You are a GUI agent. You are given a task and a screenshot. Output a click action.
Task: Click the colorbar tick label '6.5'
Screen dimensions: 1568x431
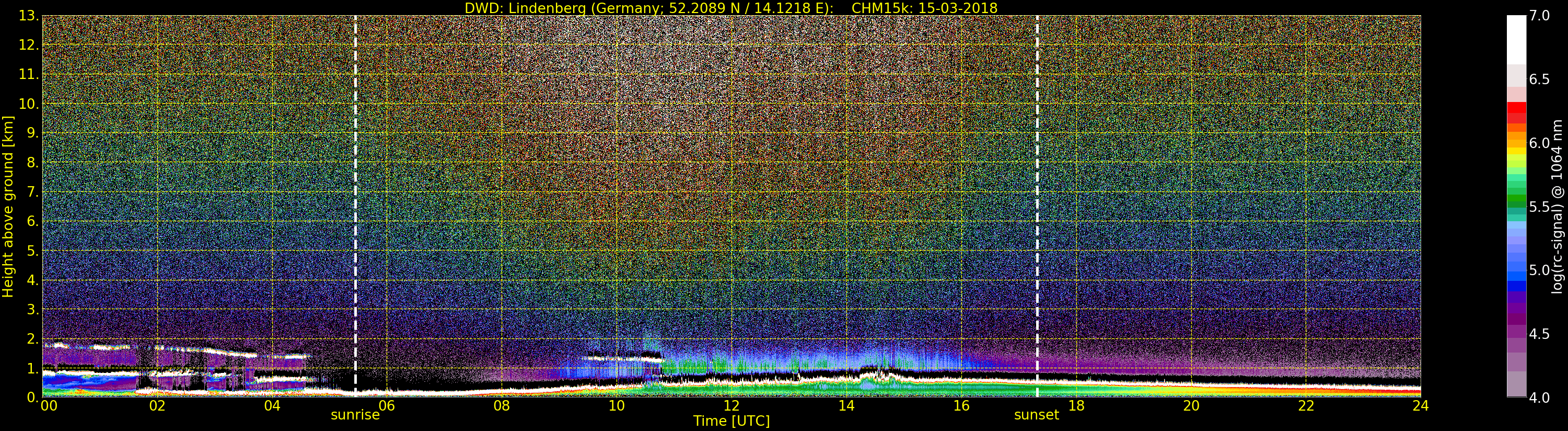click(1539, 80)
